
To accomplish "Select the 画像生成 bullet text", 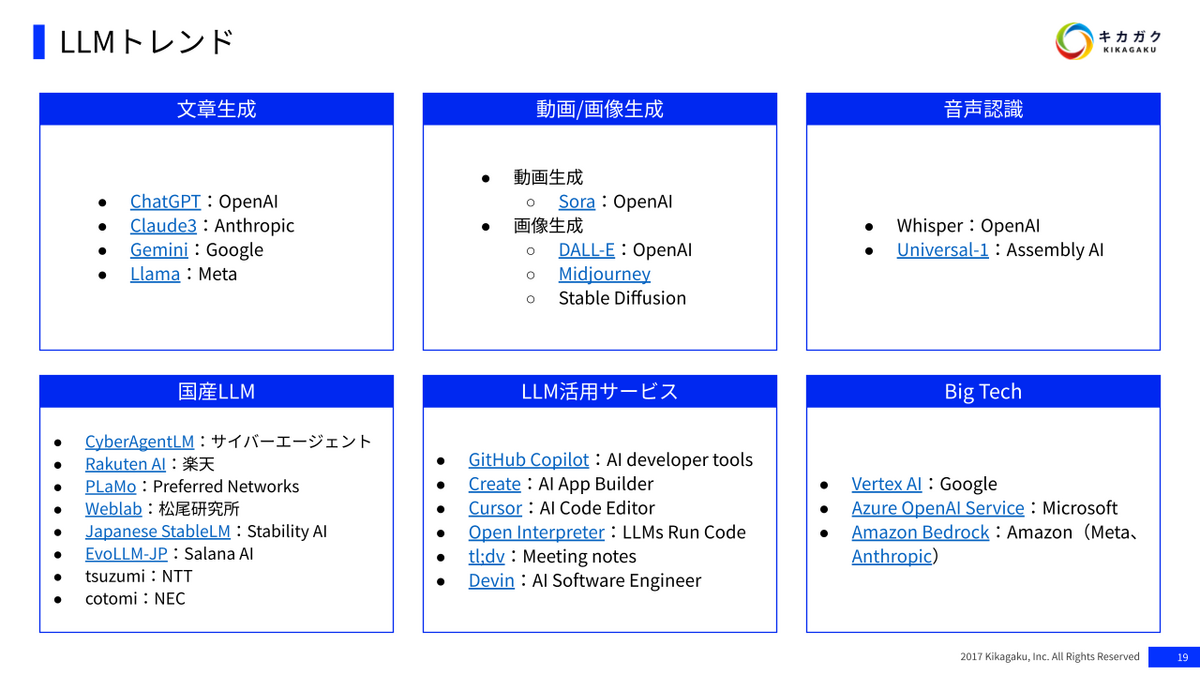I will 548,225.
